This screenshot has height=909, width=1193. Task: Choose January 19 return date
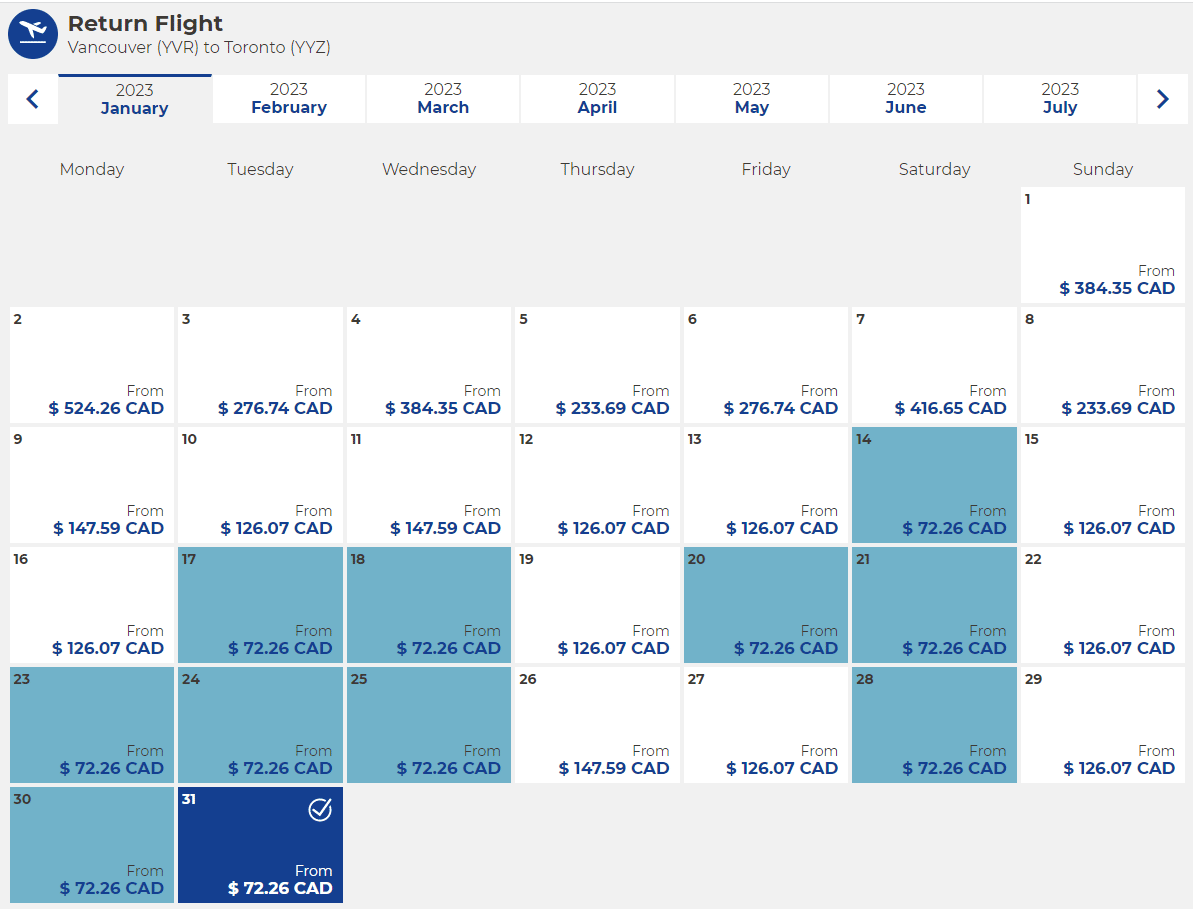tap(597, 605)
